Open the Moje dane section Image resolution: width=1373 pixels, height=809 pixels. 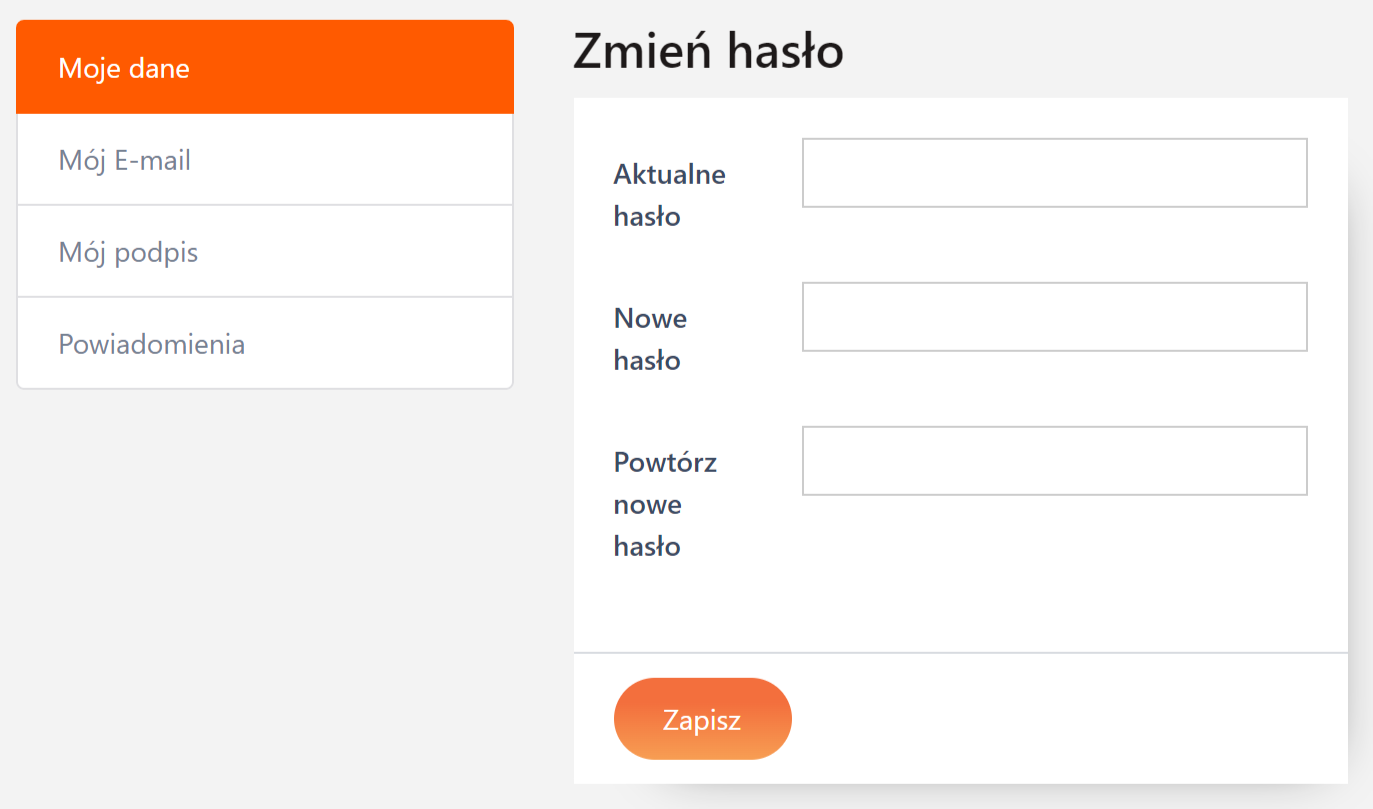pyautogui.click(x=264, y=68)
